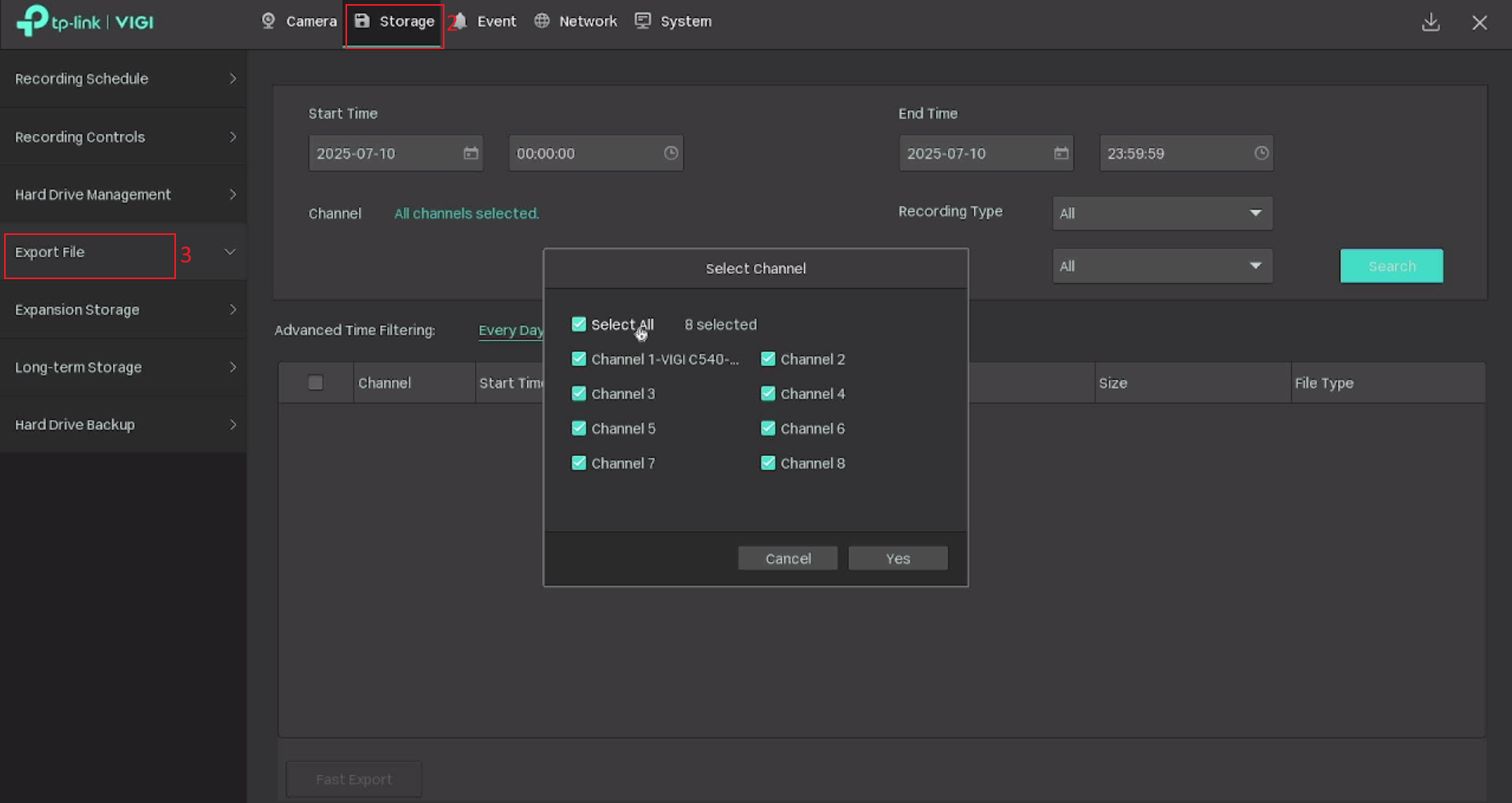Confirm channel selection with Yes button
This screenshot has height=803, width=1512.
tap(897, 558)
